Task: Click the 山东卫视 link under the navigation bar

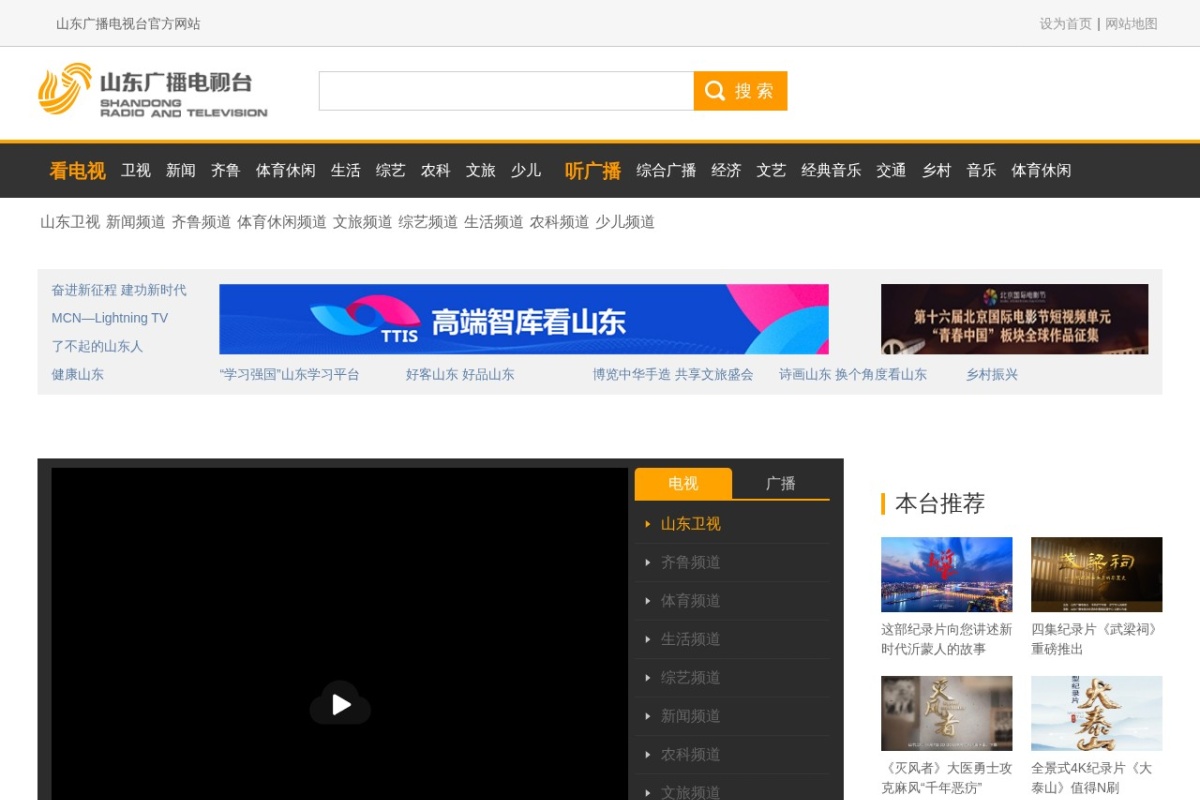Action: pyautogui.click(x=70, y=222)
